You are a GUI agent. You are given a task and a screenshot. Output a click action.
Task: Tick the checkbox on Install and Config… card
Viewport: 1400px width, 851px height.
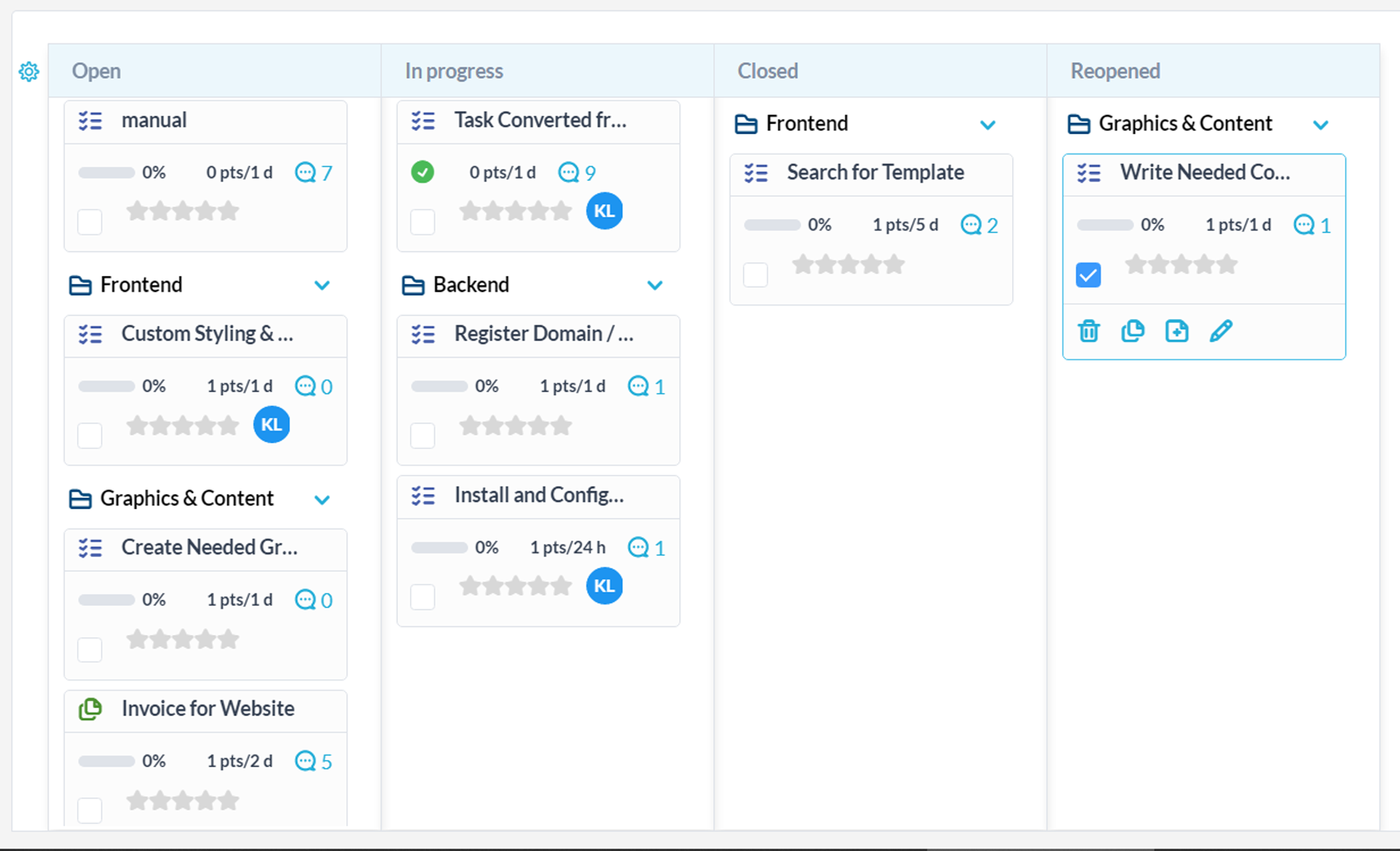423,597
